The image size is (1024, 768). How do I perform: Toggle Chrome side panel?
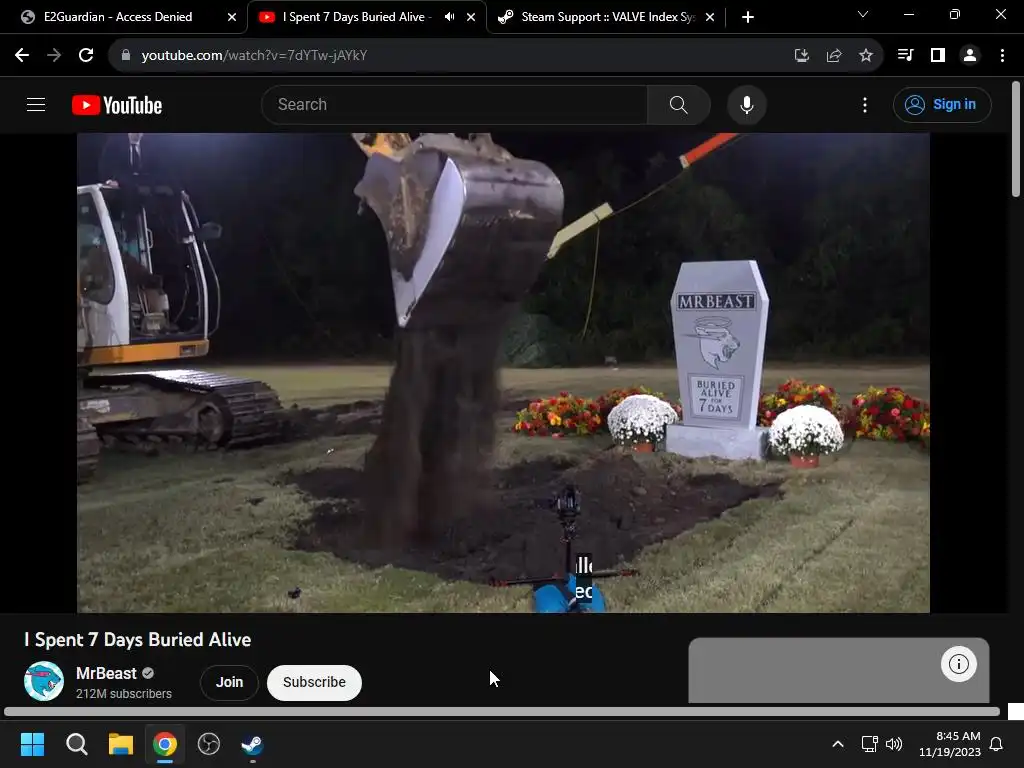tap(938, 56)
